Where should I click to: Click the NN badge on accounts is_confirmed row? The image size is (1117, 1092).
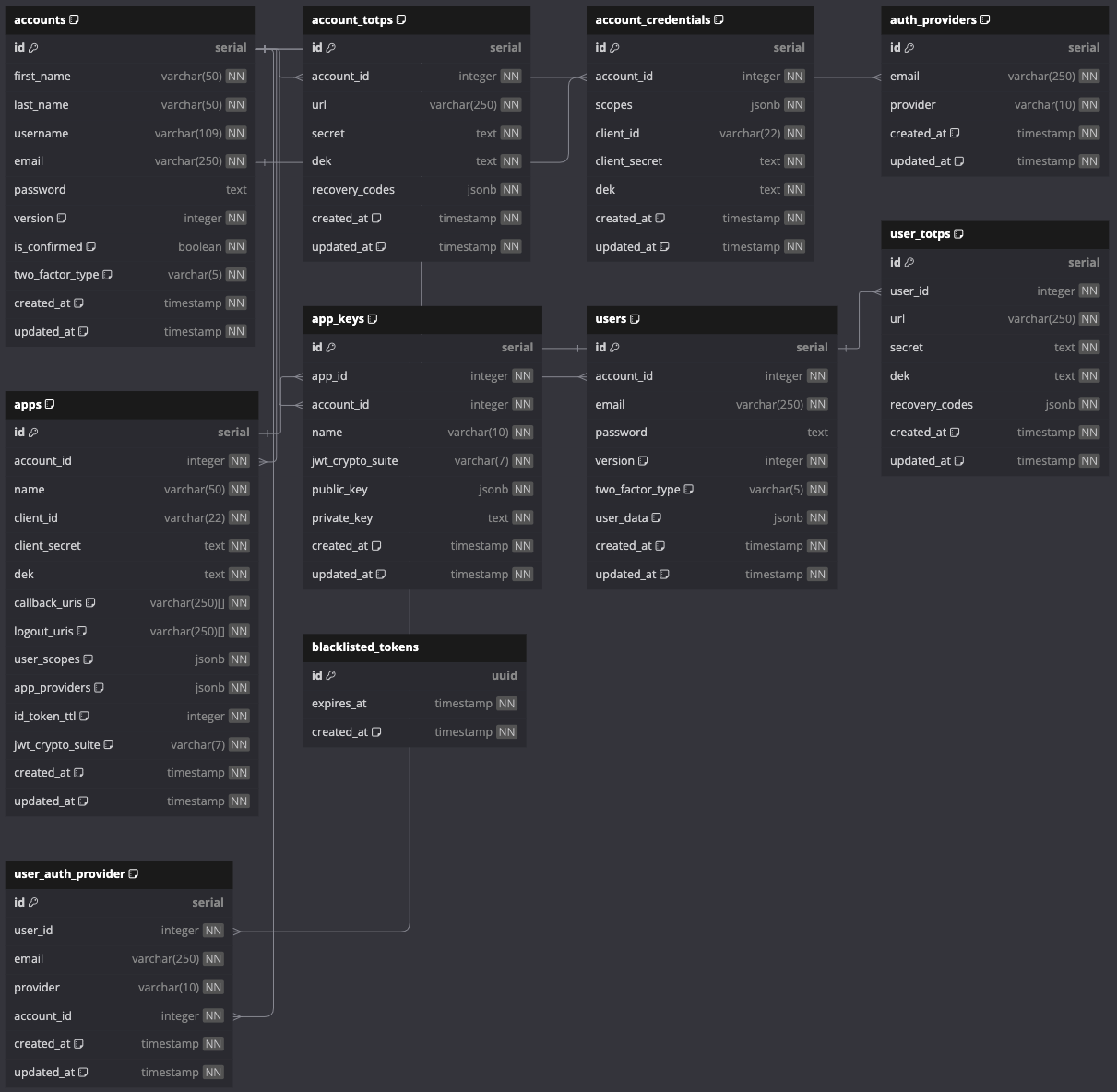pos(236,247)
